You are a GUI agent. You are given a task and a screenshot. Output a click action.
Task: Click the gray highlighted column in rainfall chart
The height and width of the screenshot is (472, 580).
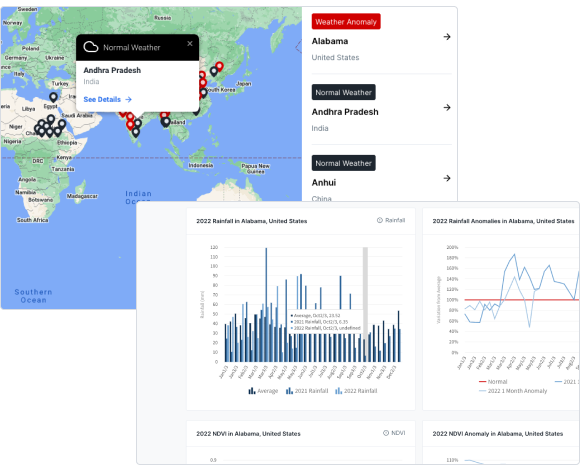(x=365, y=304)
